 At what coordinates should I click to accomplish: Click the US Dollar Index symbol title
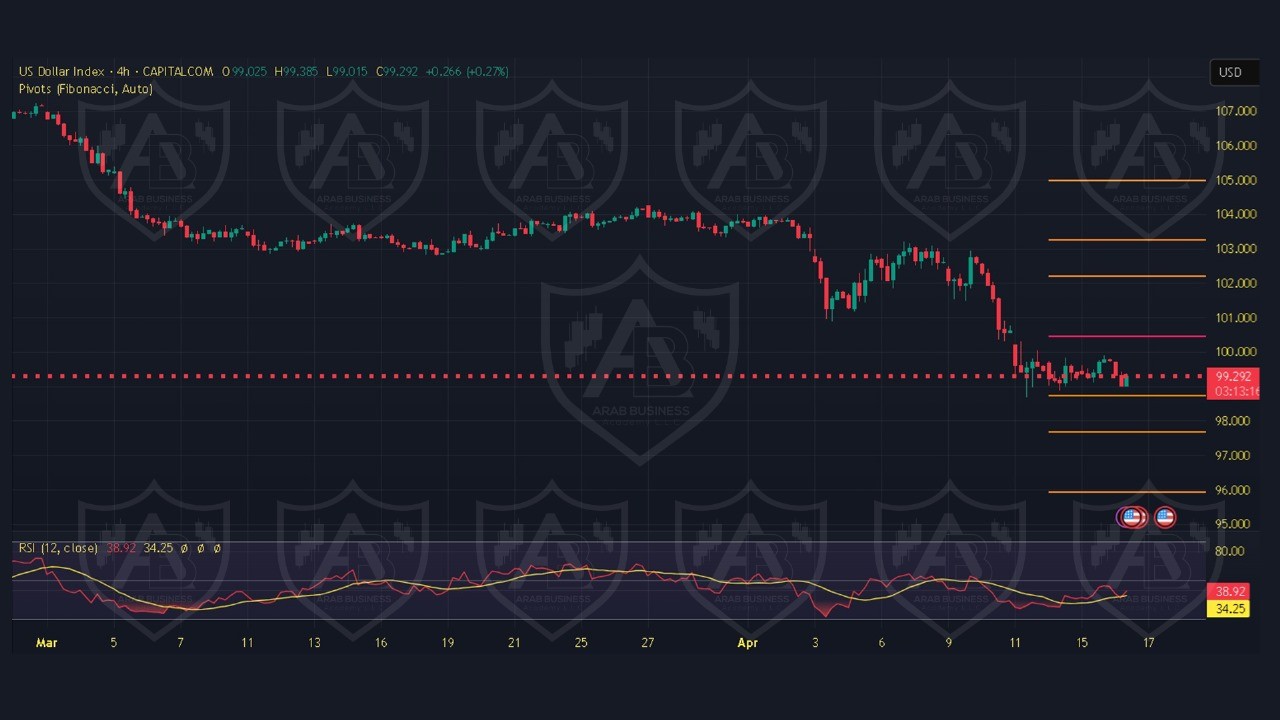[x=60, y=72]
